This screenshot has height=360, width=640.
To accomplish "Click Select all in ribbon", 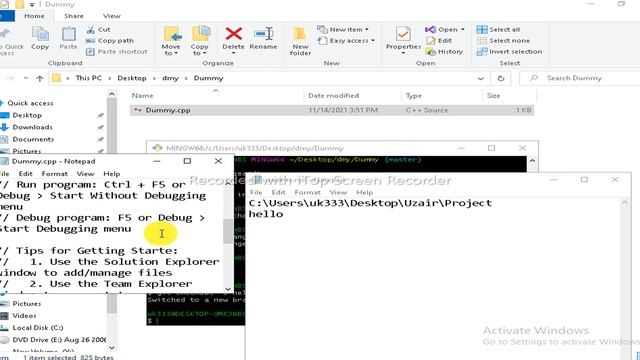I will (498, 29).
